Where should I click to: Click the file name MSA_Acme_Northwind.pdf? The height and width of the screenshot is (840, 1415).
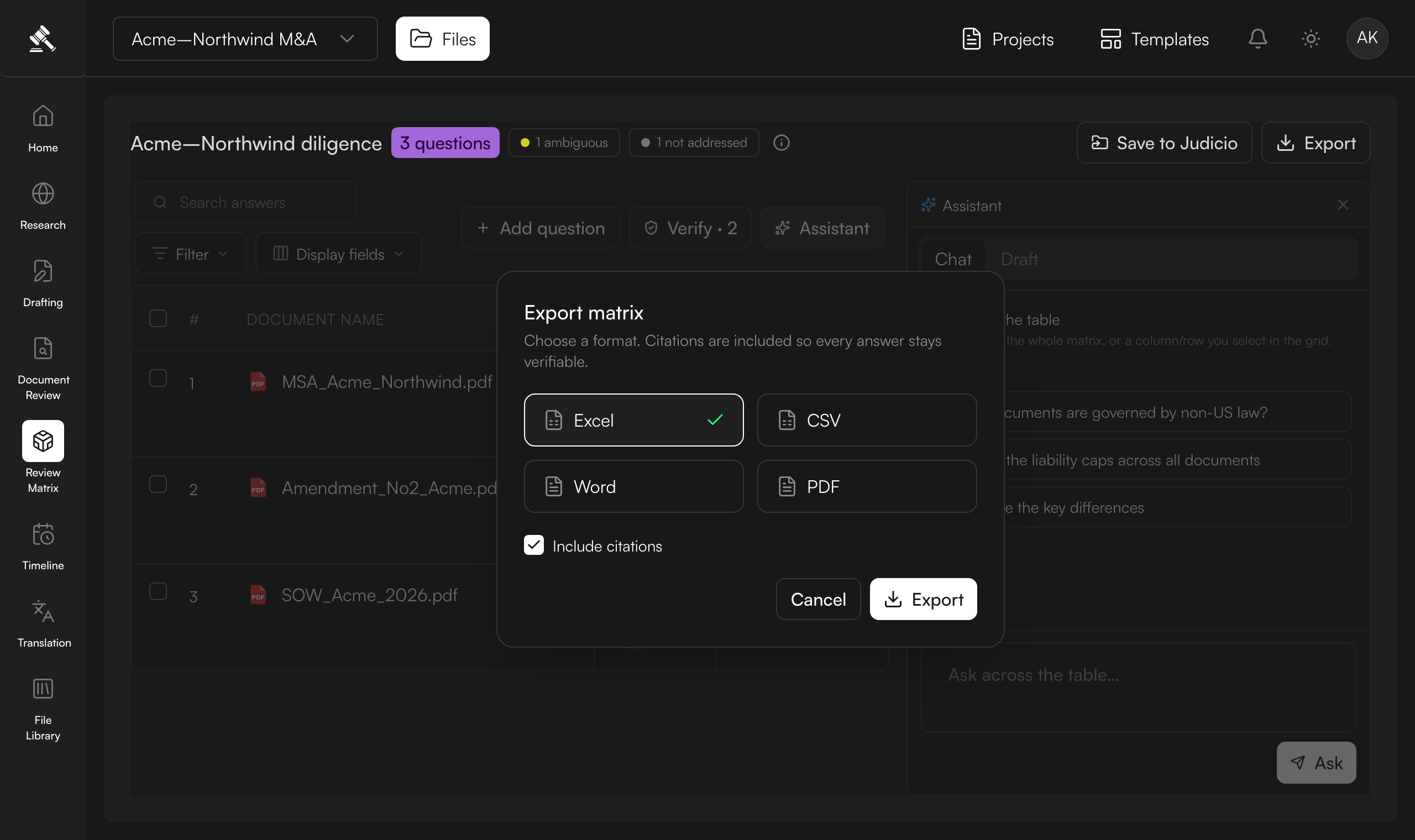pyautogui.click(x=387, y=382)
